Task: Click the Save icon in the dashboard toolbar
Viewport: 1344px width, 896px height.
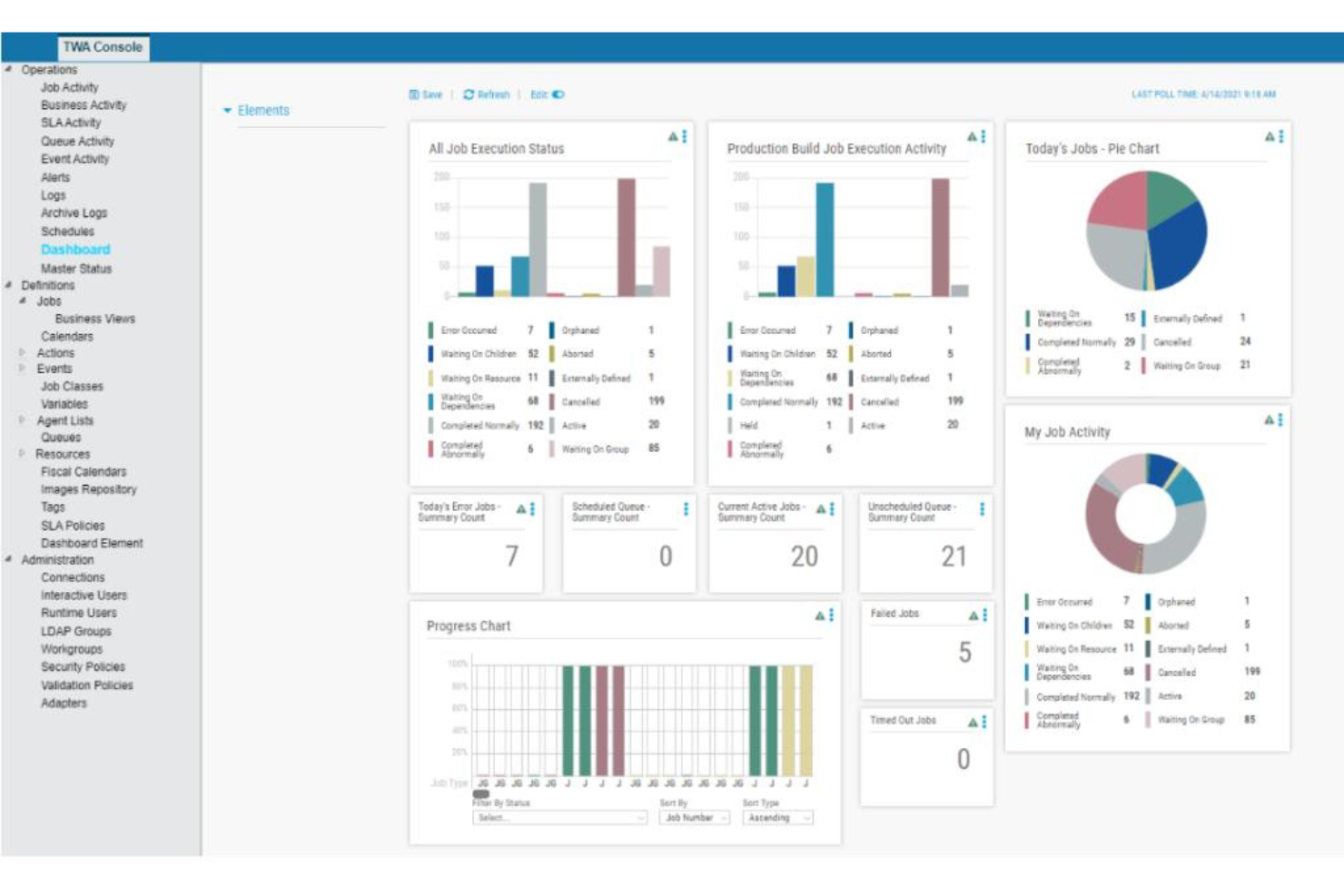Action: point(414,94)
